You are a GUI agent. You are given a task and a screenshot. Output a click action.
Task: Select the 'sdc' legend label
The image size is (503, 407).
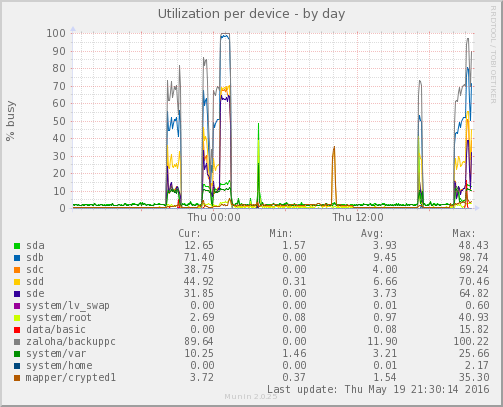click(x=35, y=270)
